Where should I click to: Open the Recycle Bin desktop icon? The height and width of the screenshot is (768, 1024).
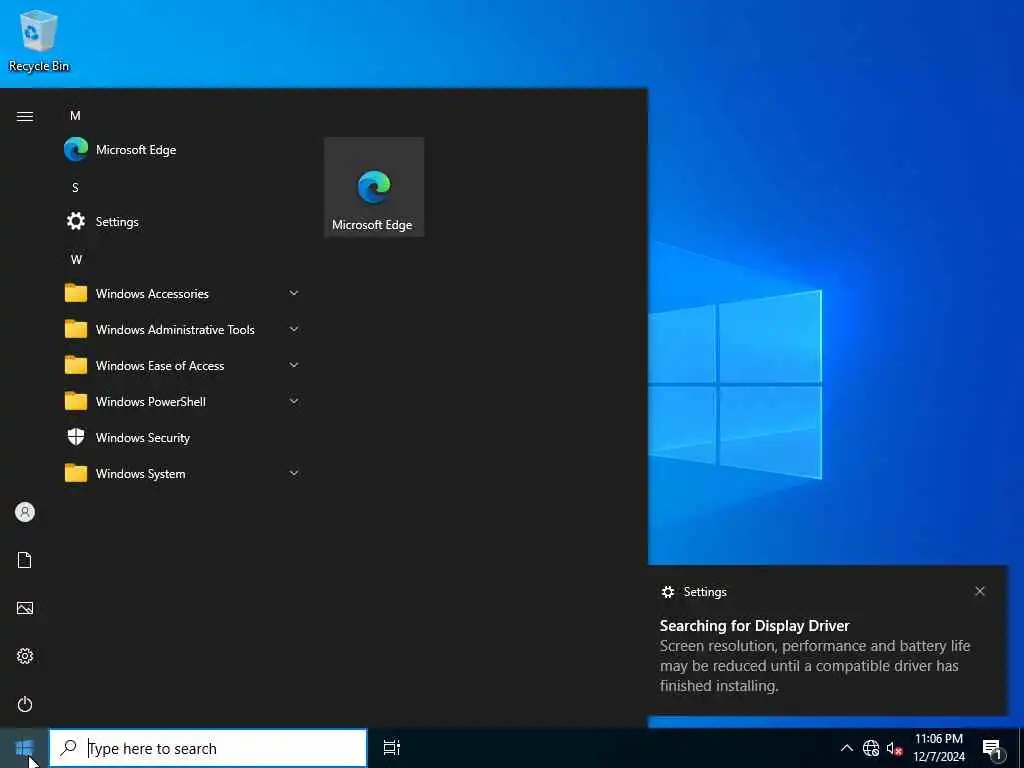click(x=38, y=40)
